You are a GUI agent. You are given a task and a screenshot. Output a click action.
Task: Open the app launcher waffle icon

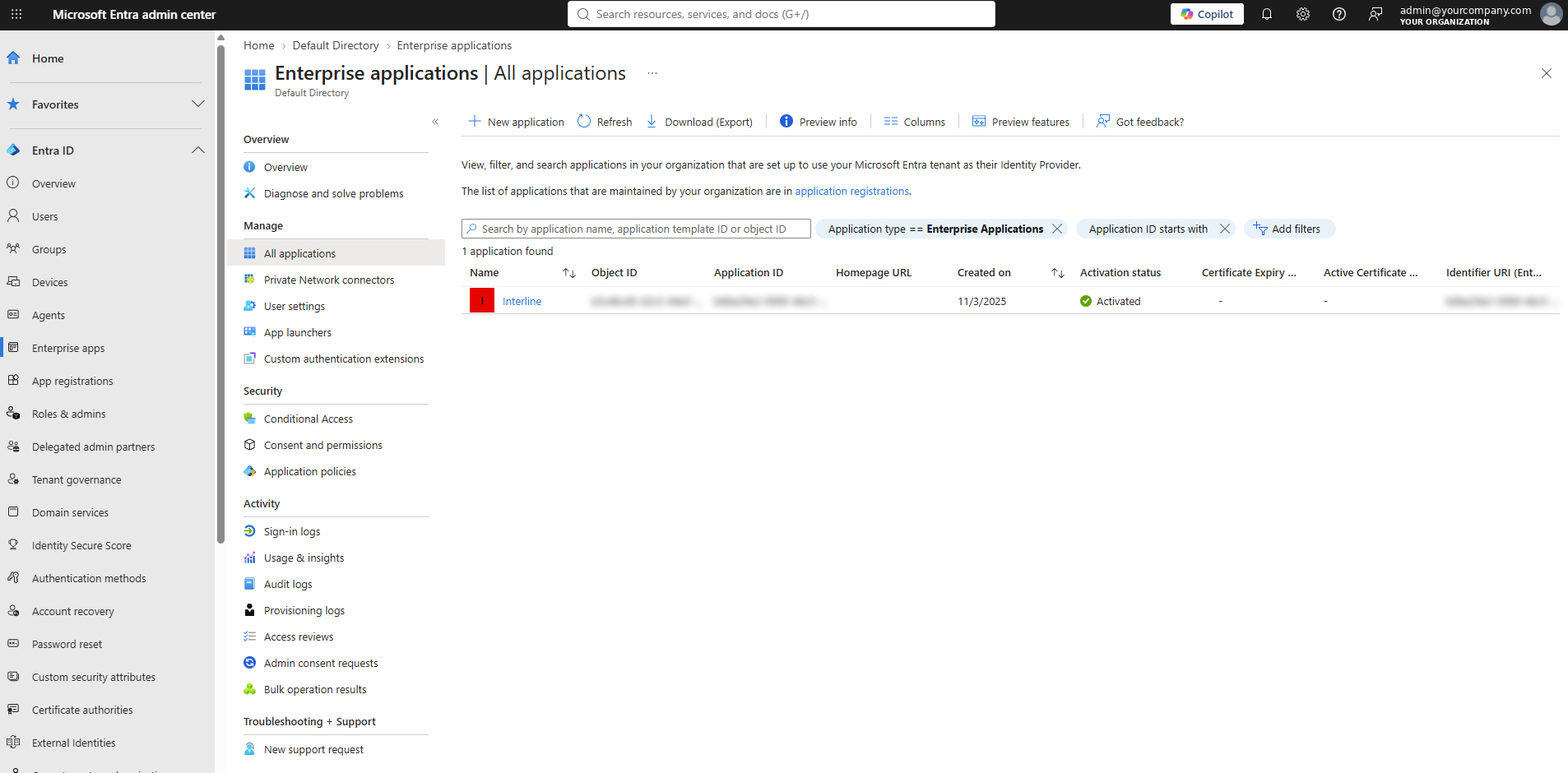tap(16, 14)
